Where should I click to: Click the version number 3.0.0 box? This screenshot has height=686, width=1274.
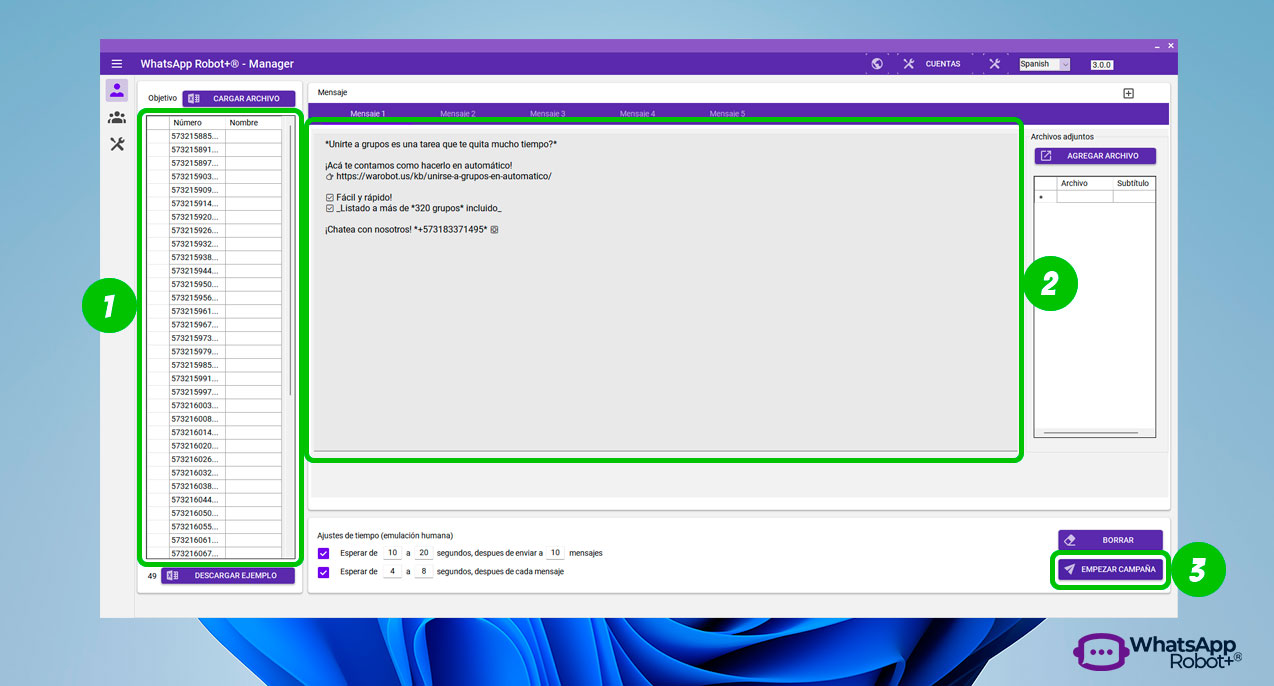pos(1101,65)
